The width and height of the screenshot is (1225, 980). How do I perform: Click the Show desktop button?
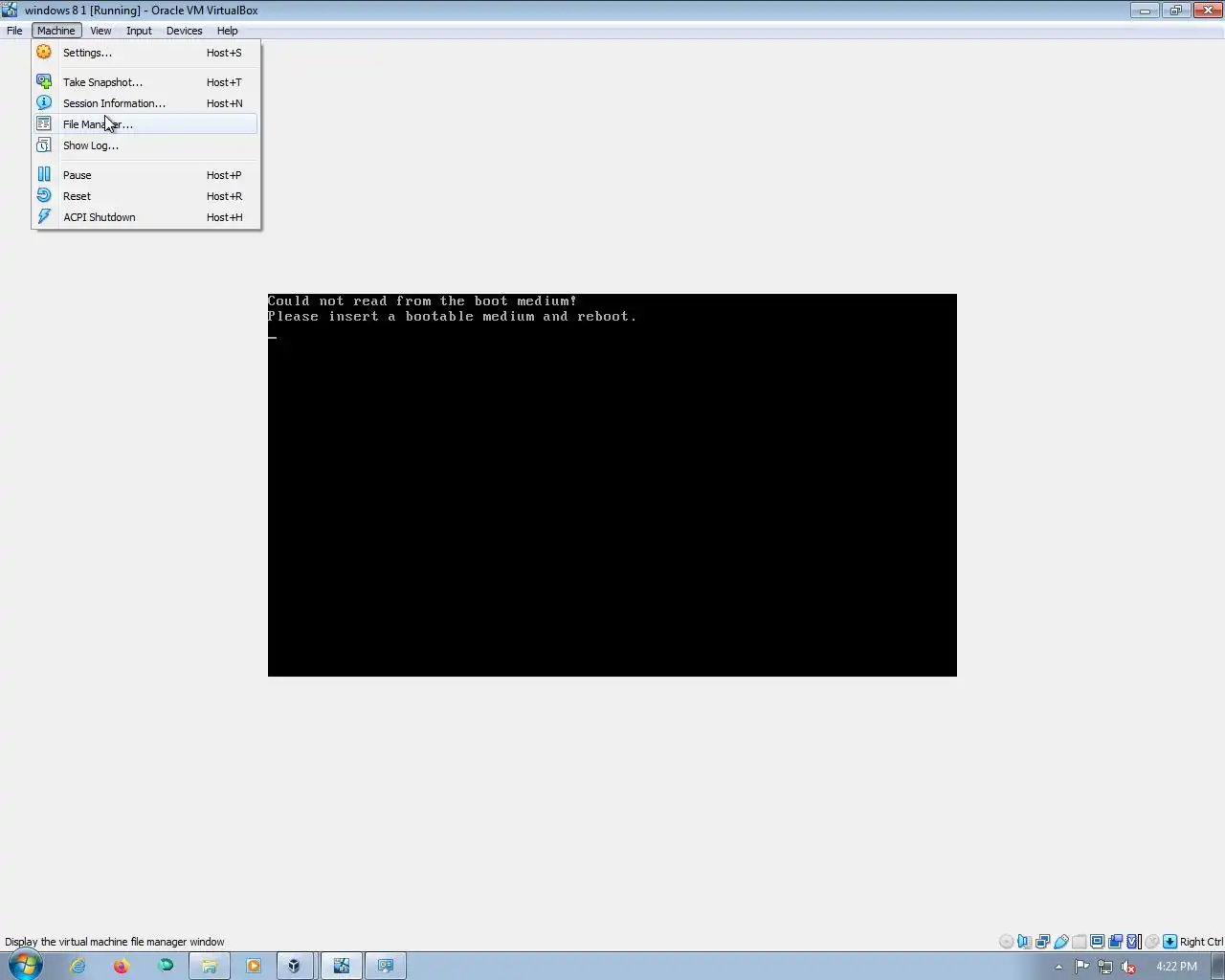1218,966
